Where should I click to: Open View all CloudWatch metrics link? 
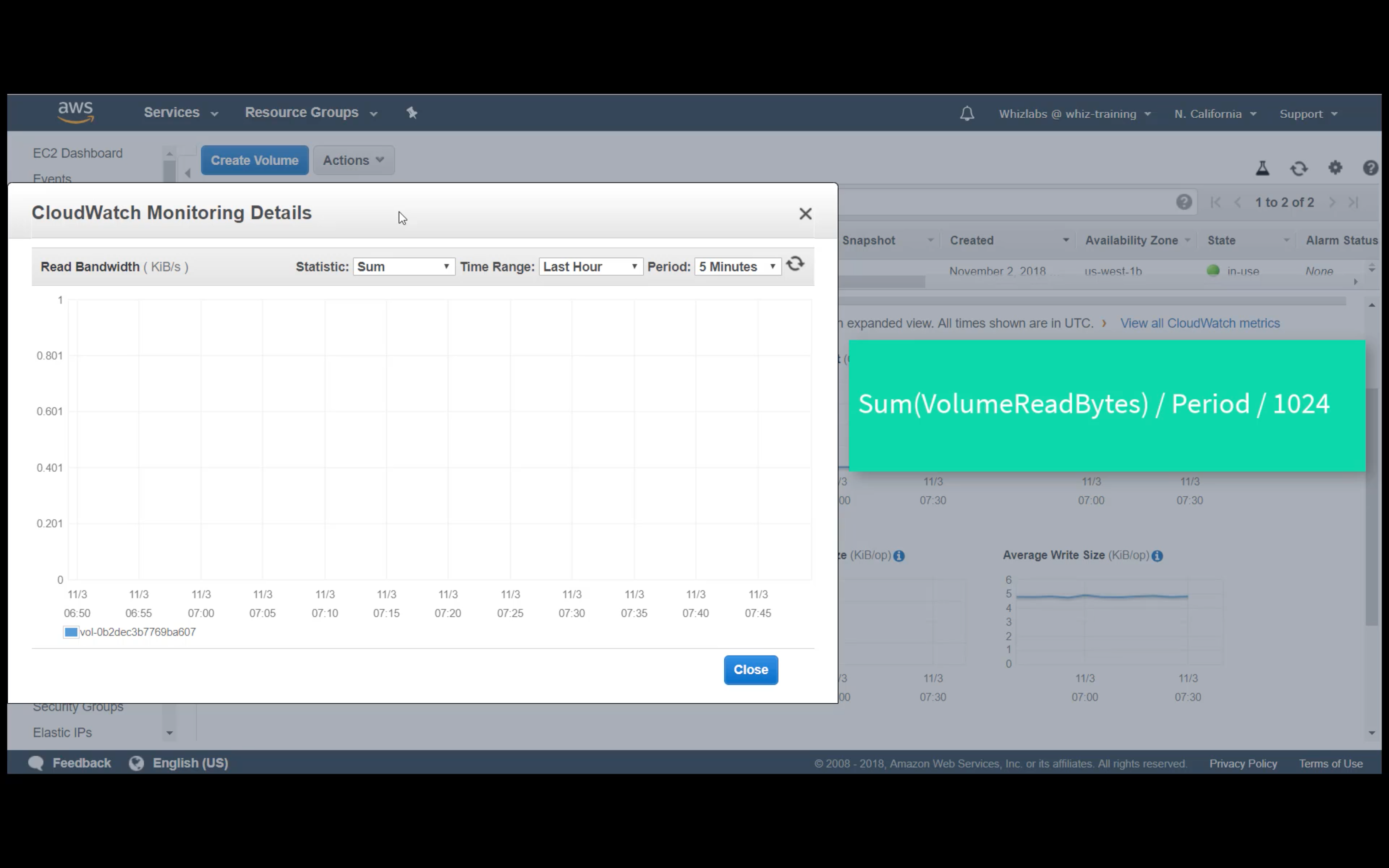[x=1199, y=323]
